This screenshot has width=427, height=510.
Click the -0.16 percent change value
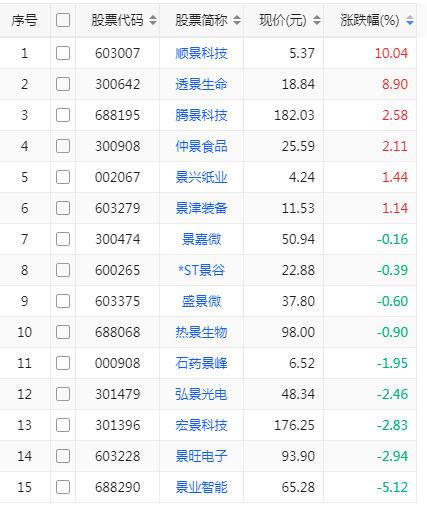pos(392,239)
